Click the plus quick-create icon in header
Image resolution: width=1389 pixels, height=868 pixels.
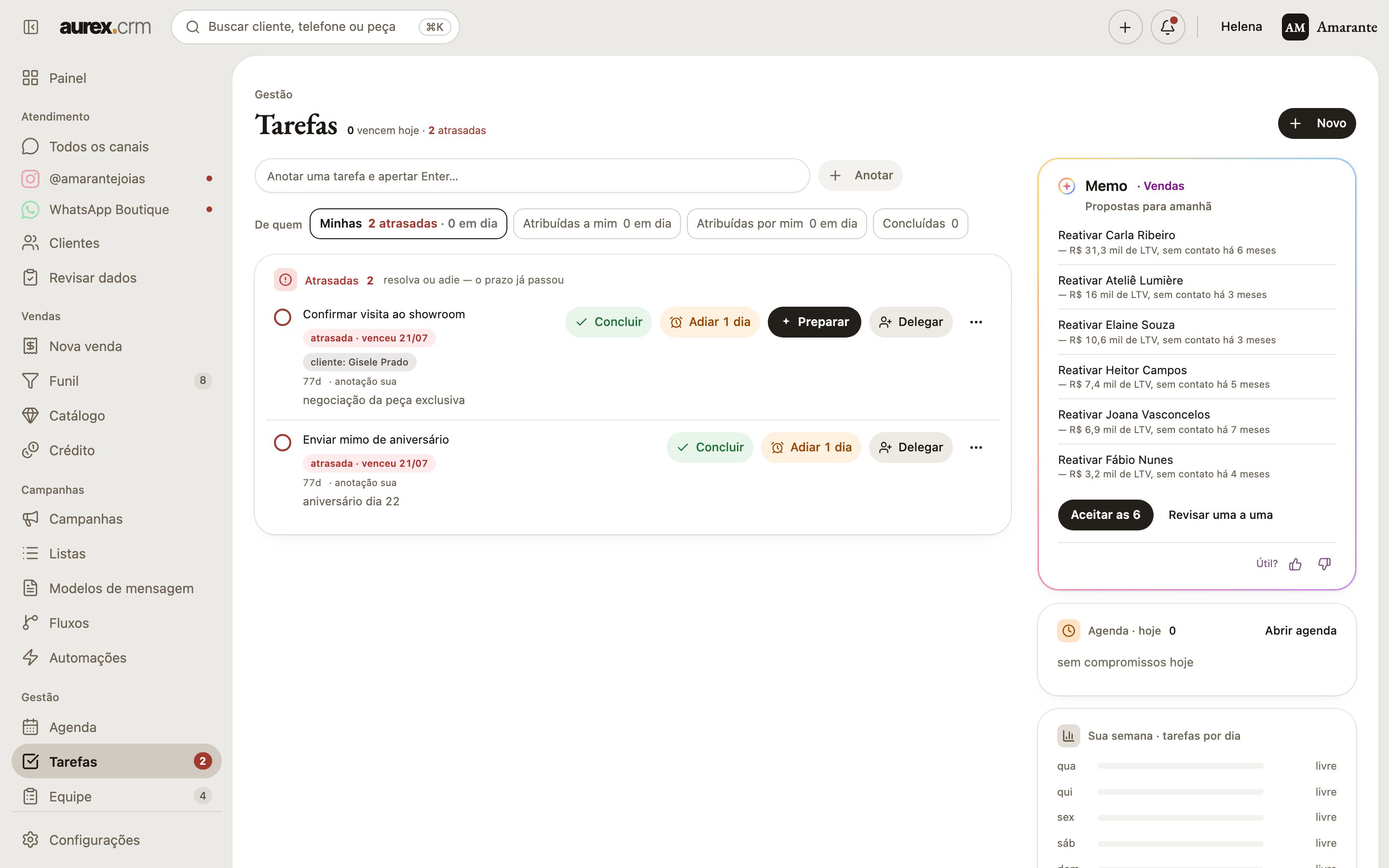click(1125, 27)
